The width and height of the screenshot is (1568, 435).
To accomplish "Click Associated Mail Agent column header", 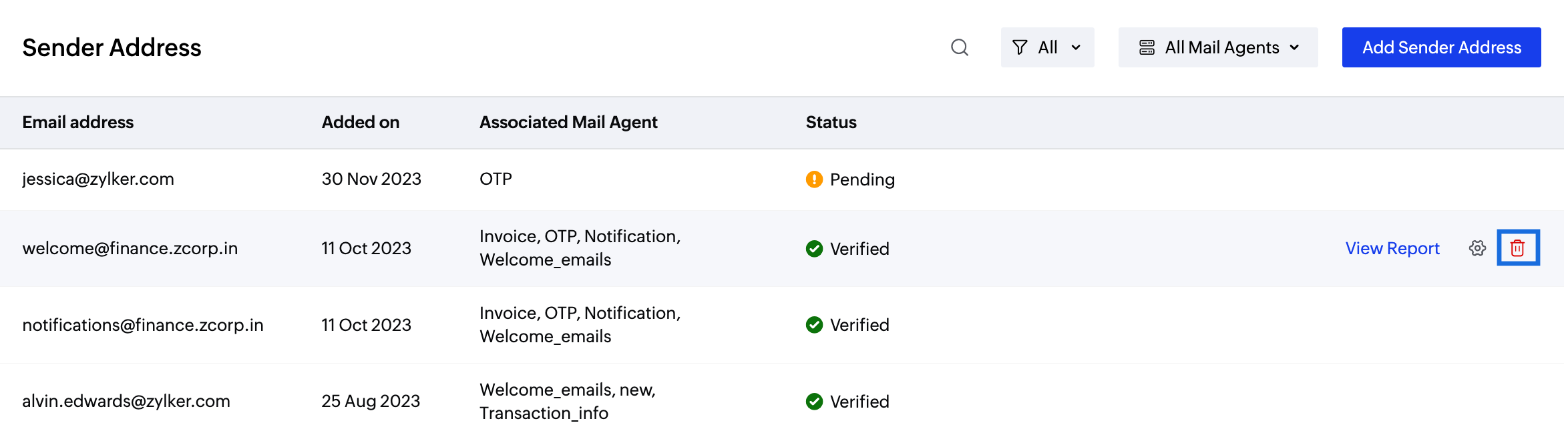I will pos(568,122).
